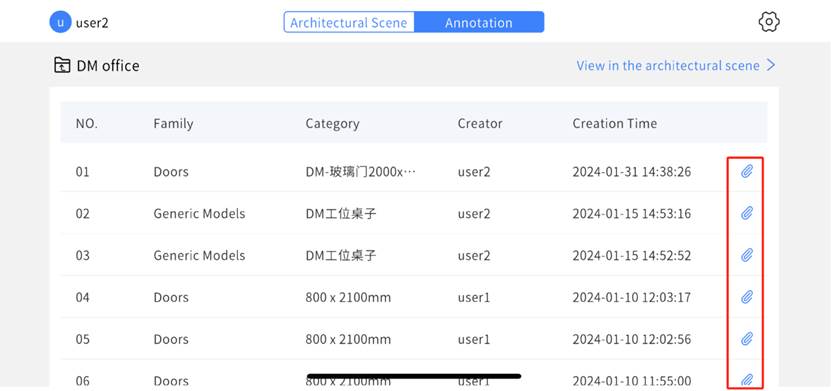Open attachment for row 04 Doors
The width and height of the screenshot is (831, 391).
(747, 297)
